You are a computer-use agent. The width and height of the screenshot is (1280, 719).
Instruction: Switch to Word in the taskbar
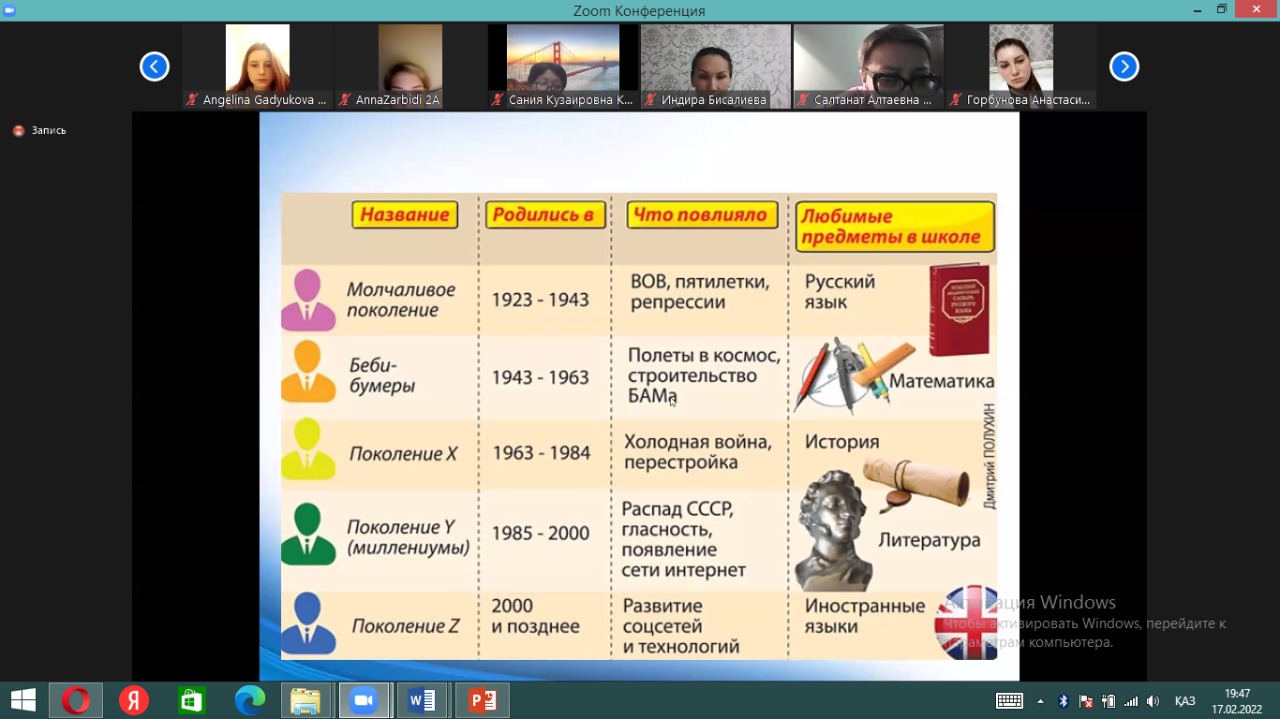pos(422,701)
